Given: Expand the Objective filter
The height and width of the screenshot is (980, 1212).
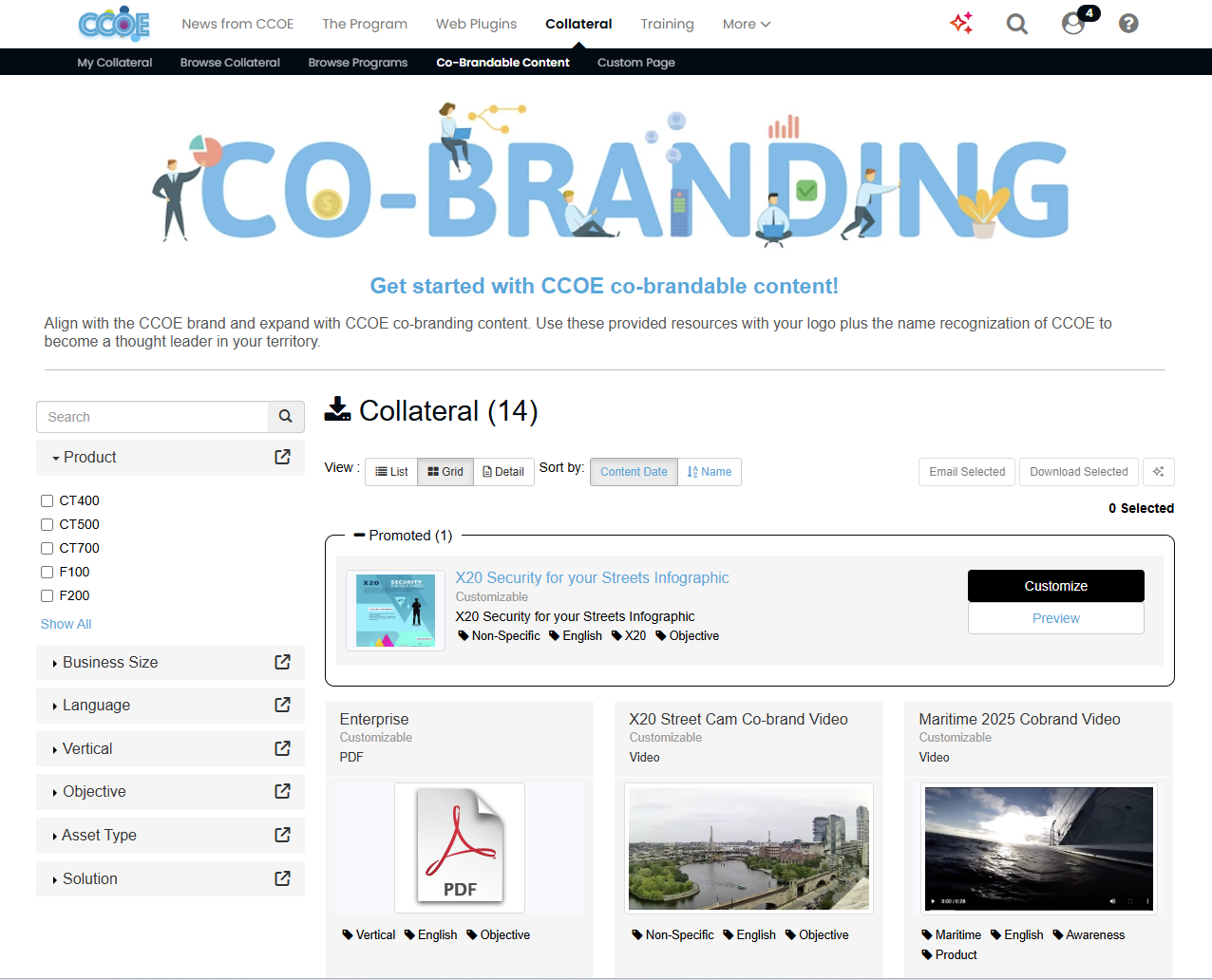Looking at the screenshot, I should (88, 792).
